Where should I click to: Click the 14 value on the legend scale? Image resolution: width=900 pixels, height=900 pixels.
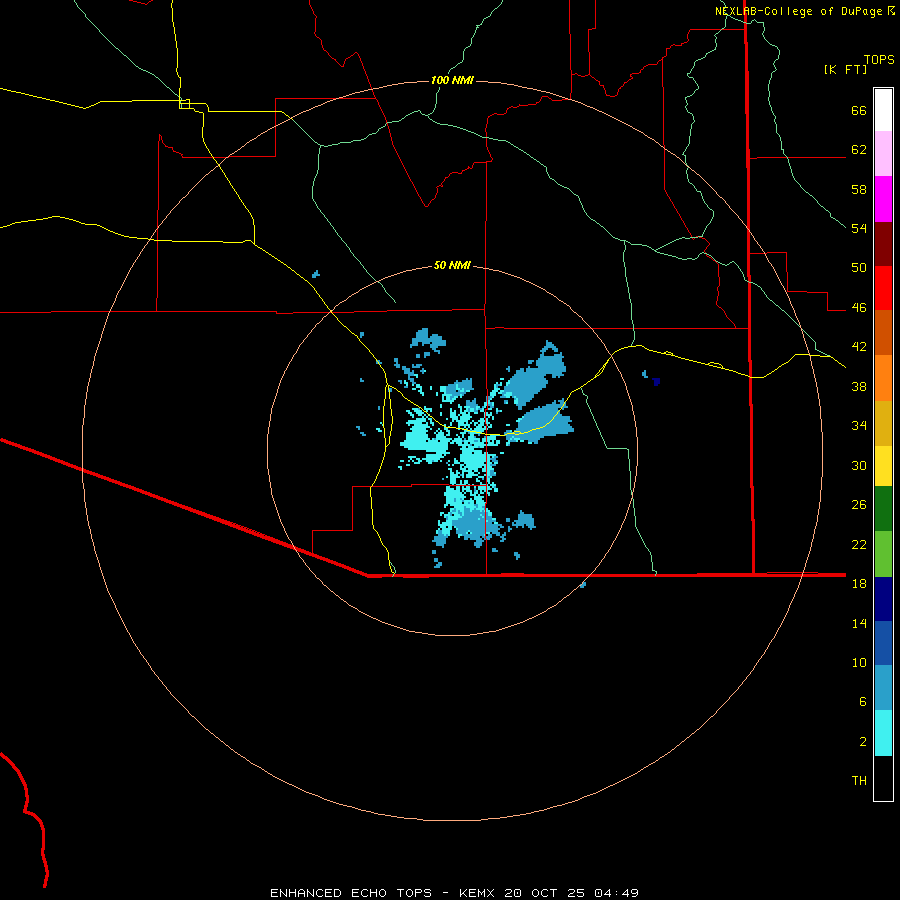[859, 623]
